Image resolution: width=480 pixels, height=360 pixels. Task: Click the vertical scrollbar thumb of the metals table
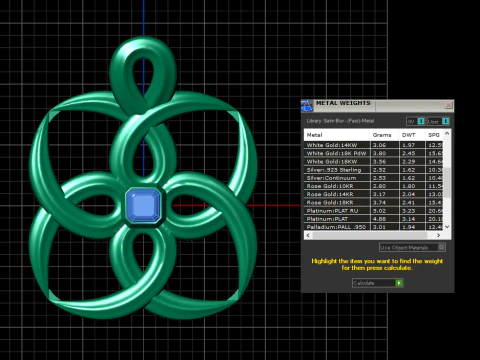tap(447, 182)
